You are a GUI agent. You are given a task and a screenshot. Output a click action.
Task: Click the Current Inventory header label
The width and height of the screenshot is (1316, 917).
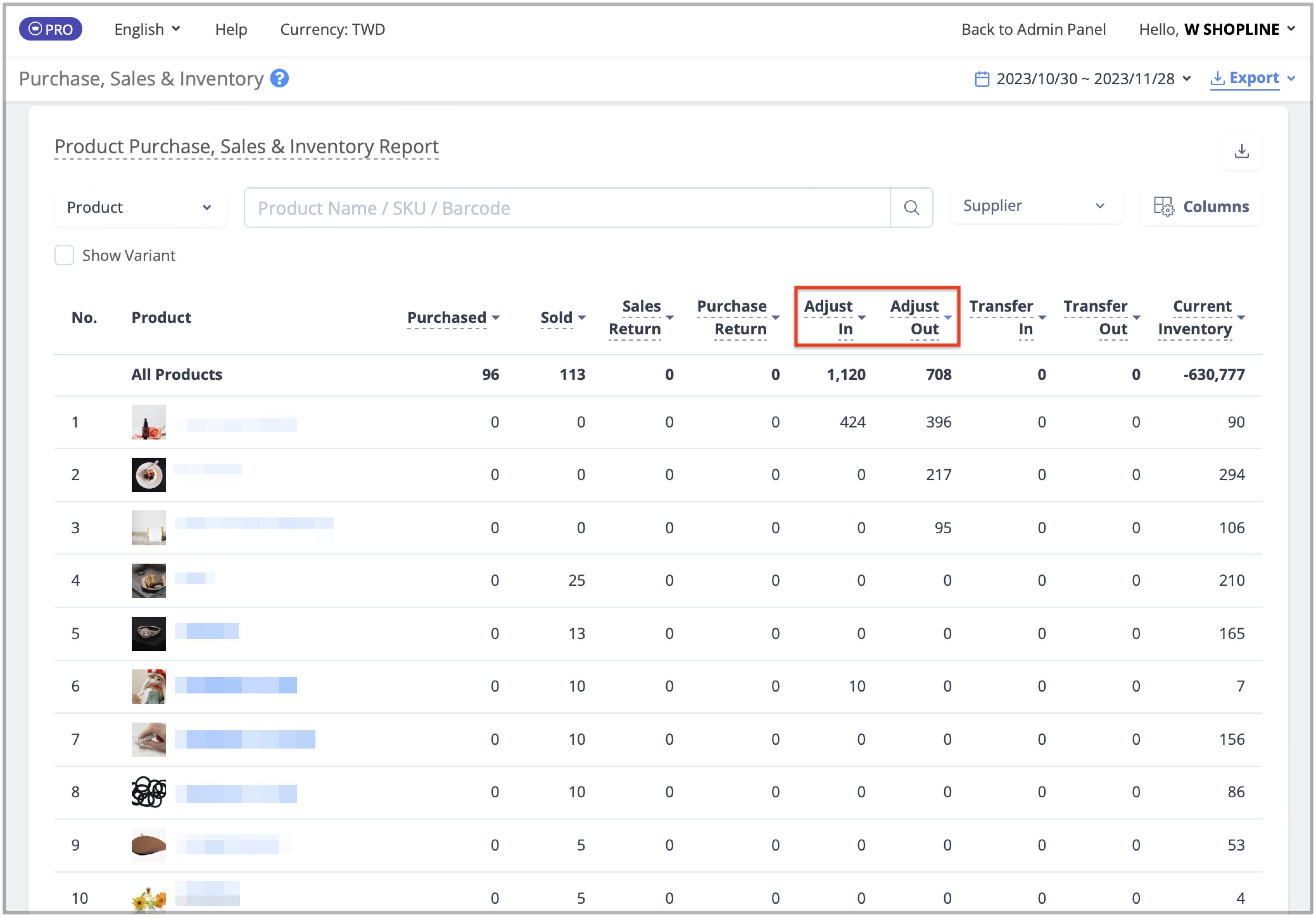click(1195, 318)
